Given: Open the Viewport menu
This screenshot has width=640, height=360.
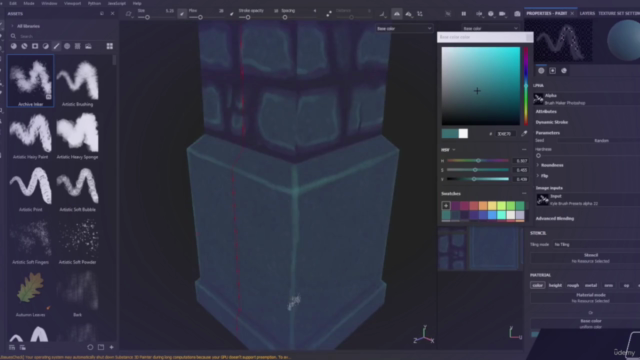Looking at the screenshot, I should (x=73, y=3).
